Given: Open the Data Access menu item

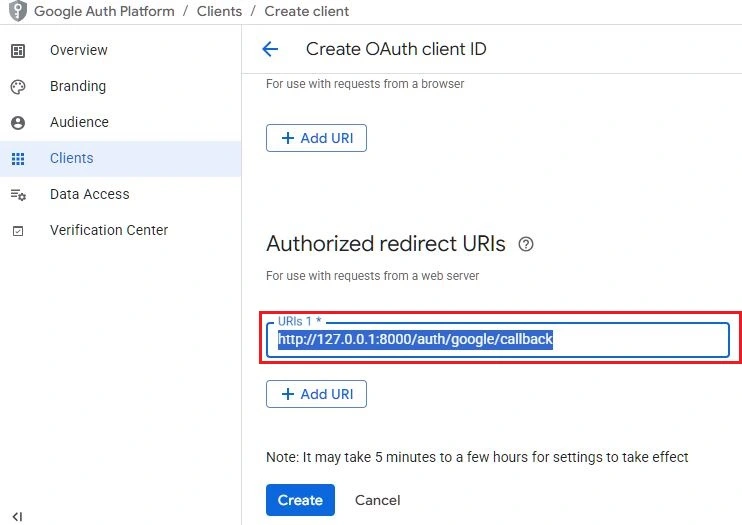Looking at the screenshot, I should 121,194.
